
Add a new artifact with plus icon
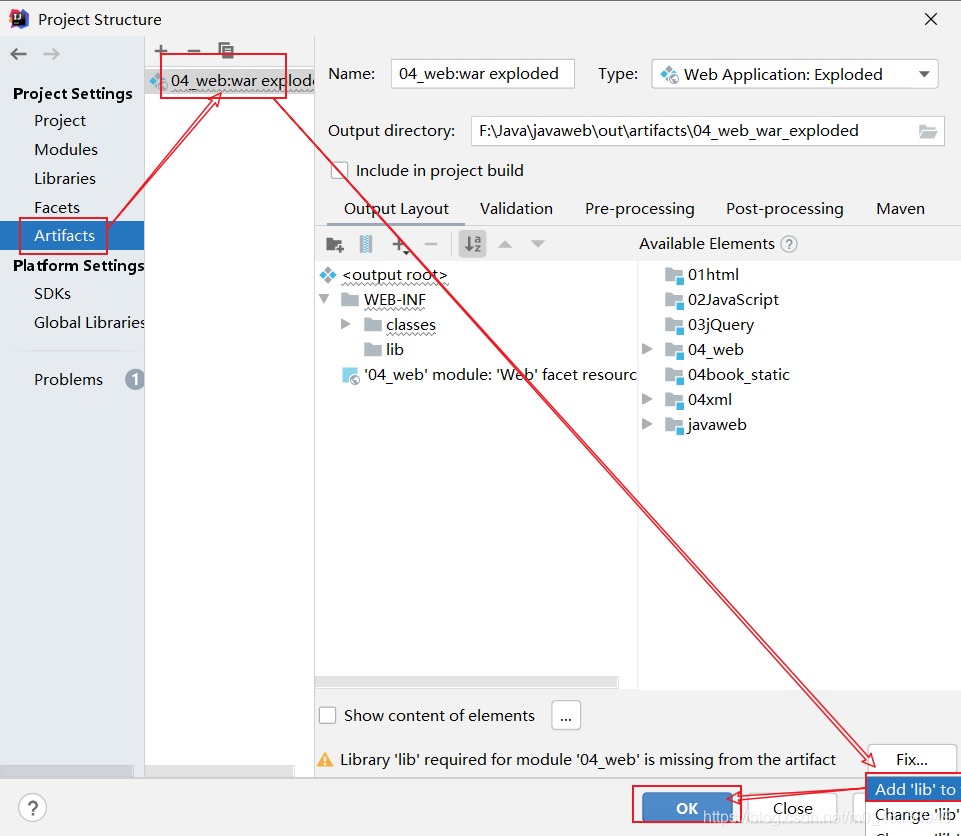pos(161,50)
